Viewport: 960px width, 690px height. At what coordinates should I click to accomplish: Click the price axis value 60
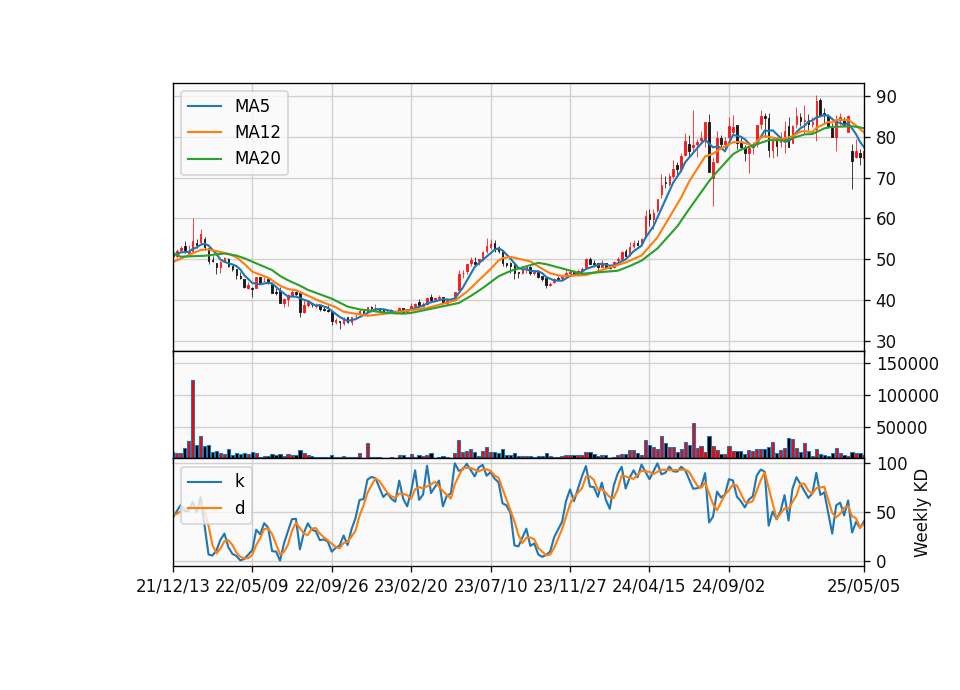[x=887, y=219]
